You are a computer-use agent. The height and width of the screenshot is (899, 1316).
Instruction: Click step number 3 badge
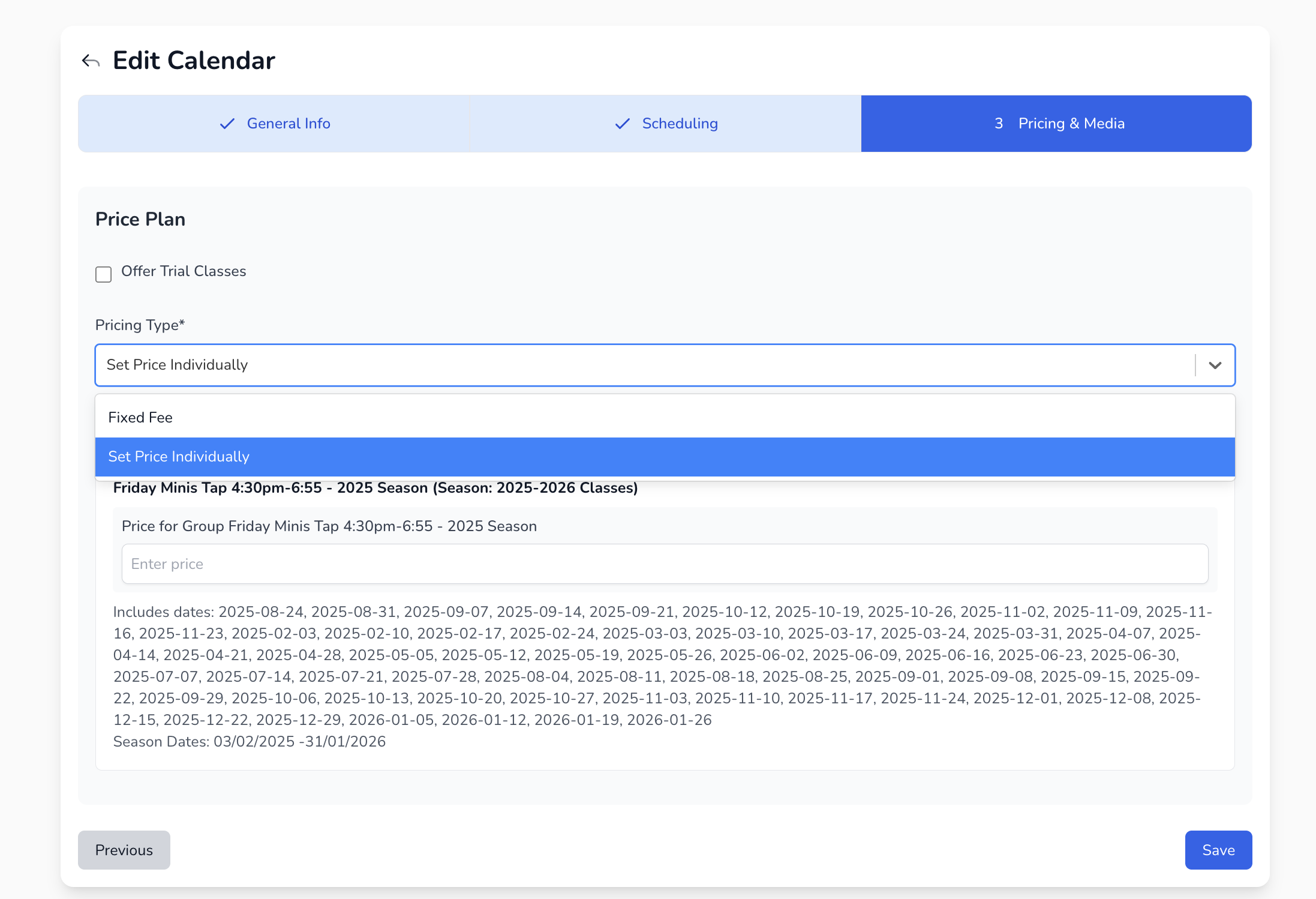pyautogui.click(x=999, y=124)
